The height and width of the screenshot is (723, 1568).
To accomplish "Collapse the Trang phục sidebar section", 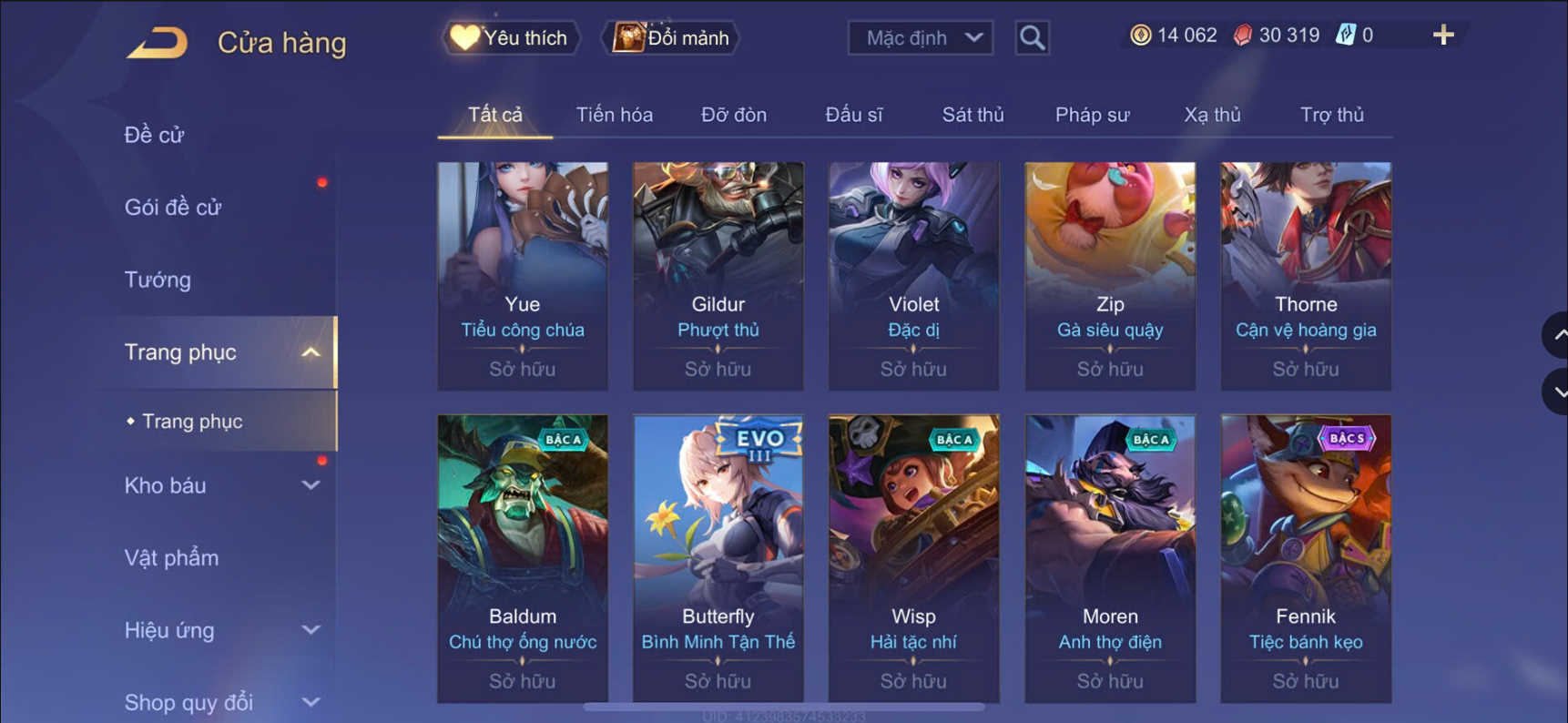I will 311,352.
